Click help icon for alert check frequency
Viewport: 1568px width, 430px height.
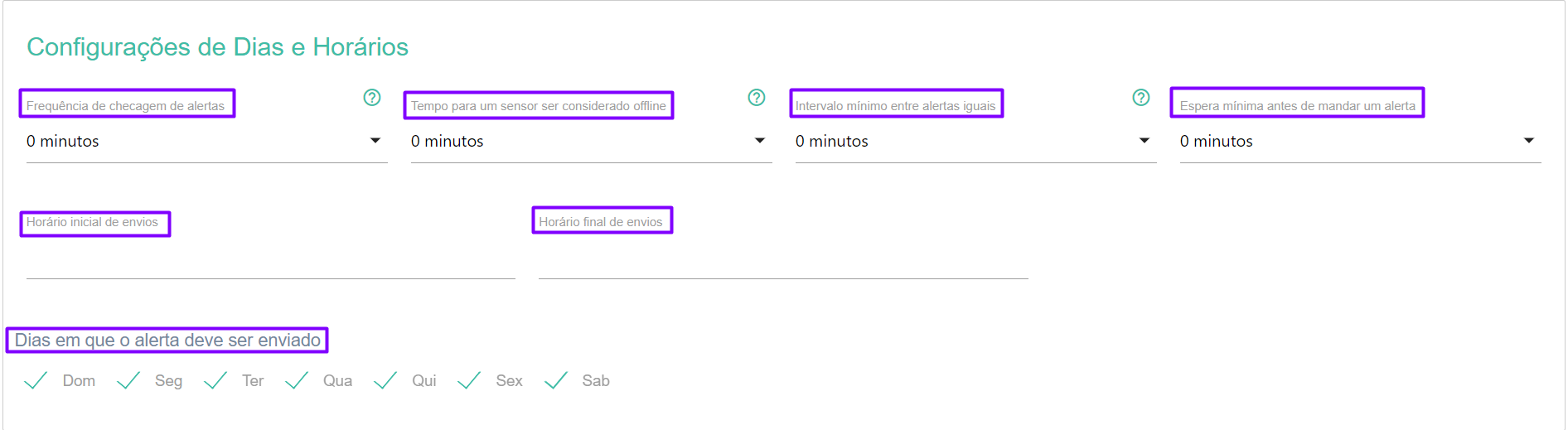click(x=372, y=98)
